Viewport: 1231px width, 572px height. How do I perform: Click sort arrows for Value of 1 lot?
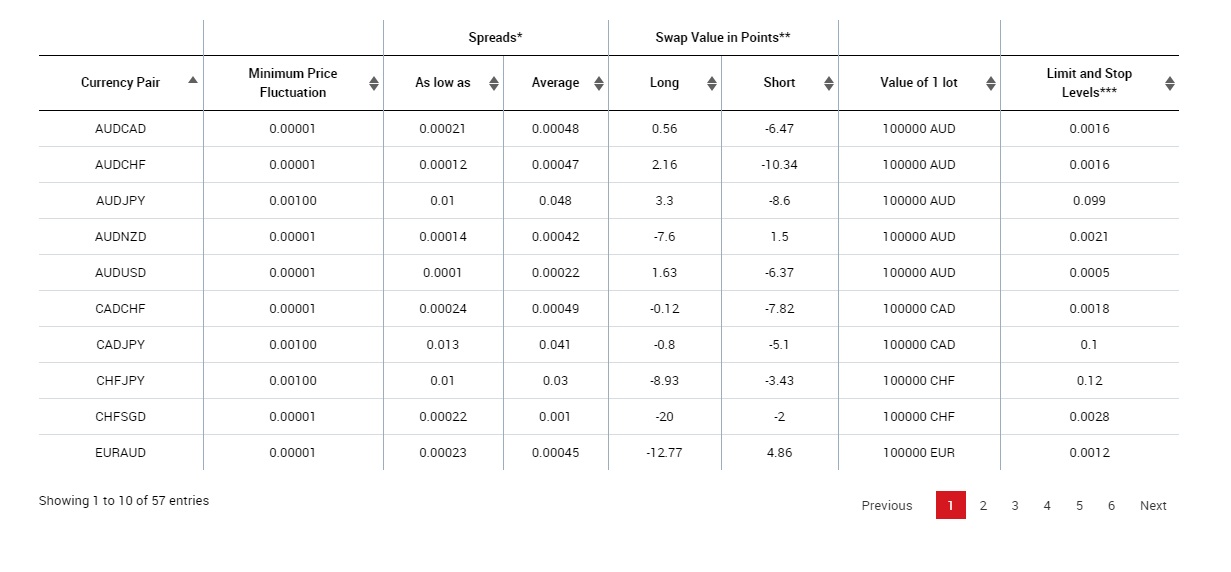(991, 84)
